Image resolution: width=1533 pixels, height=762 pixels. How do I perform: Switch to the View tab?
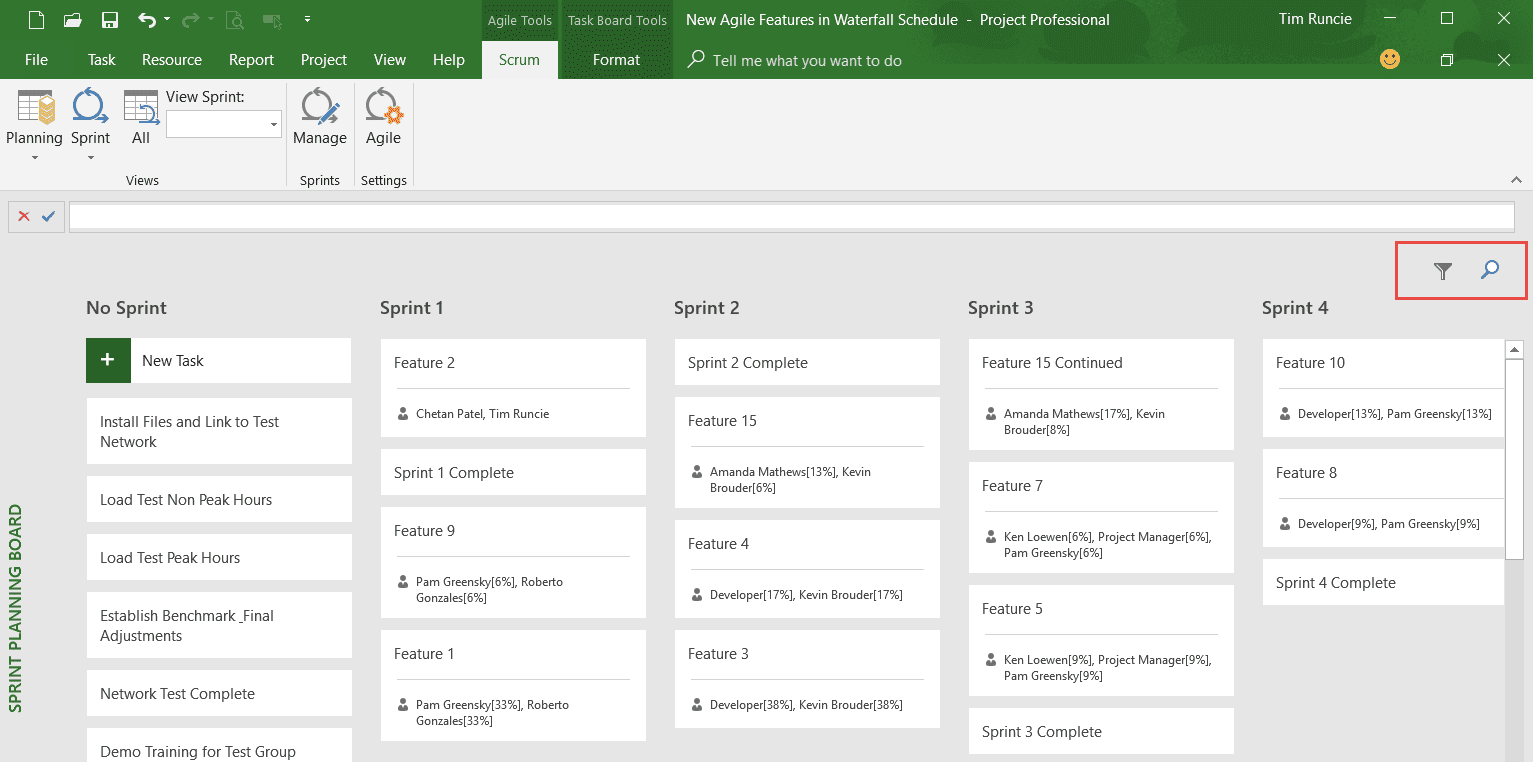coord(390,60)
